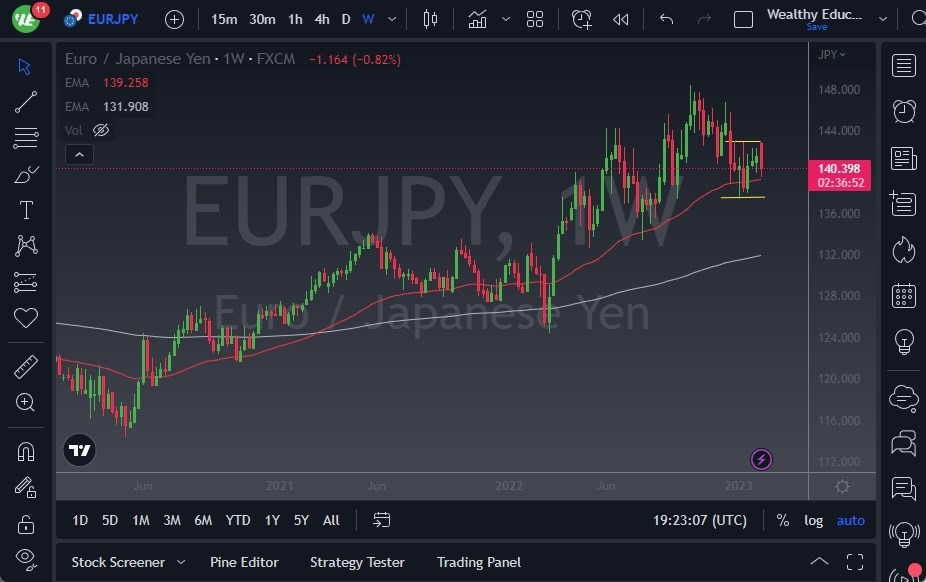Enable Magnet mode in the drawing toolbar
The height and width of the screenshot is (582, 926).
tap(25, 450)
